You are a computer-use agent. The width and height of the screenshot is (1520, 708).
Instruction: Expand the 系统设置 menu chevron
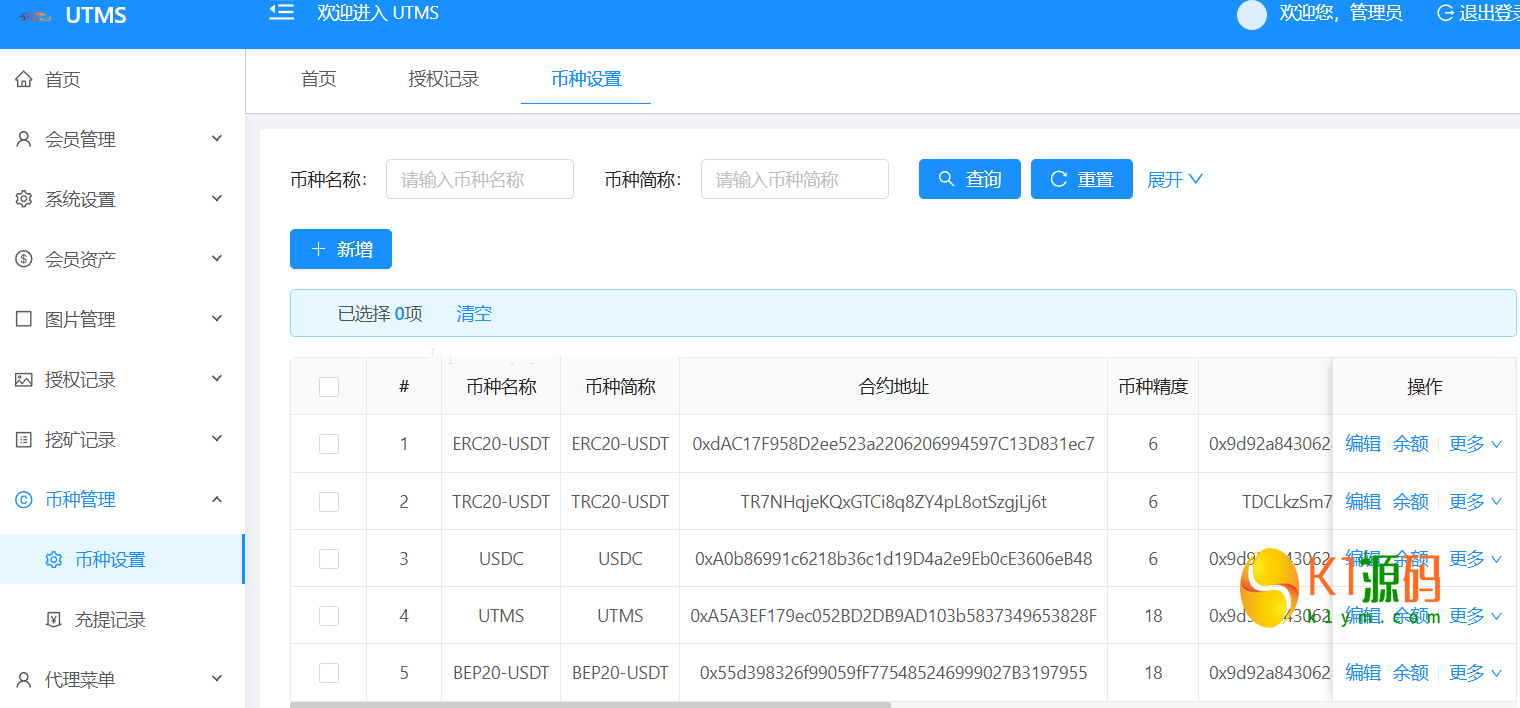(x=217, y=199)
